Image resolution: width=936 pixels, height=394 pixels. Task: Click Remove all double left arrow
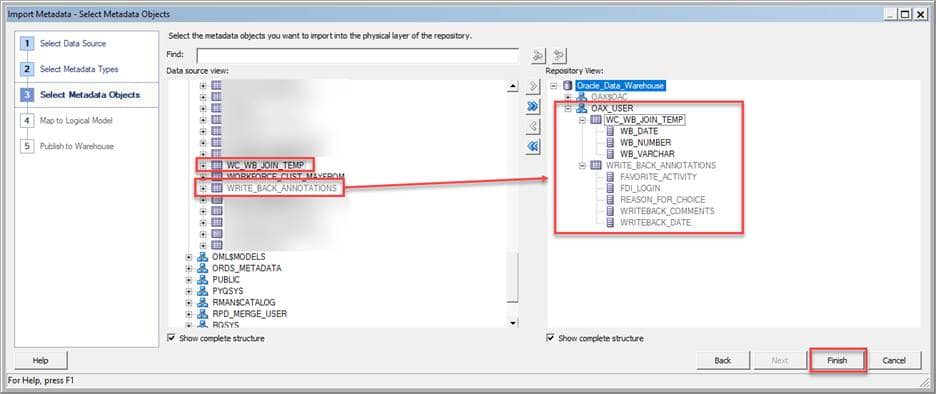click(x=533, y=146)
